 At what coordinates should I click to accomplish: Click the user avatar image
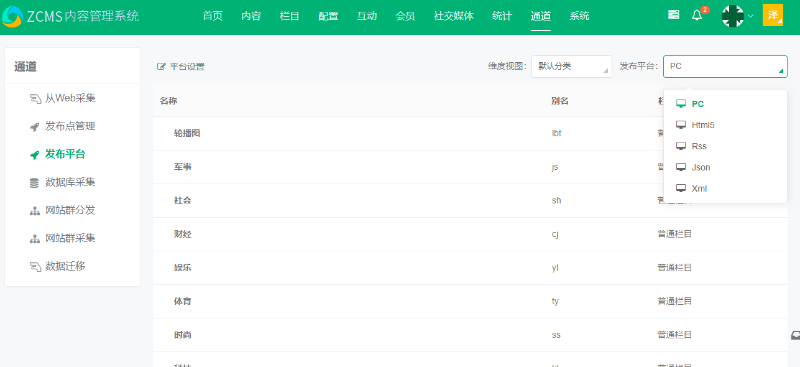tap(733, 16)
